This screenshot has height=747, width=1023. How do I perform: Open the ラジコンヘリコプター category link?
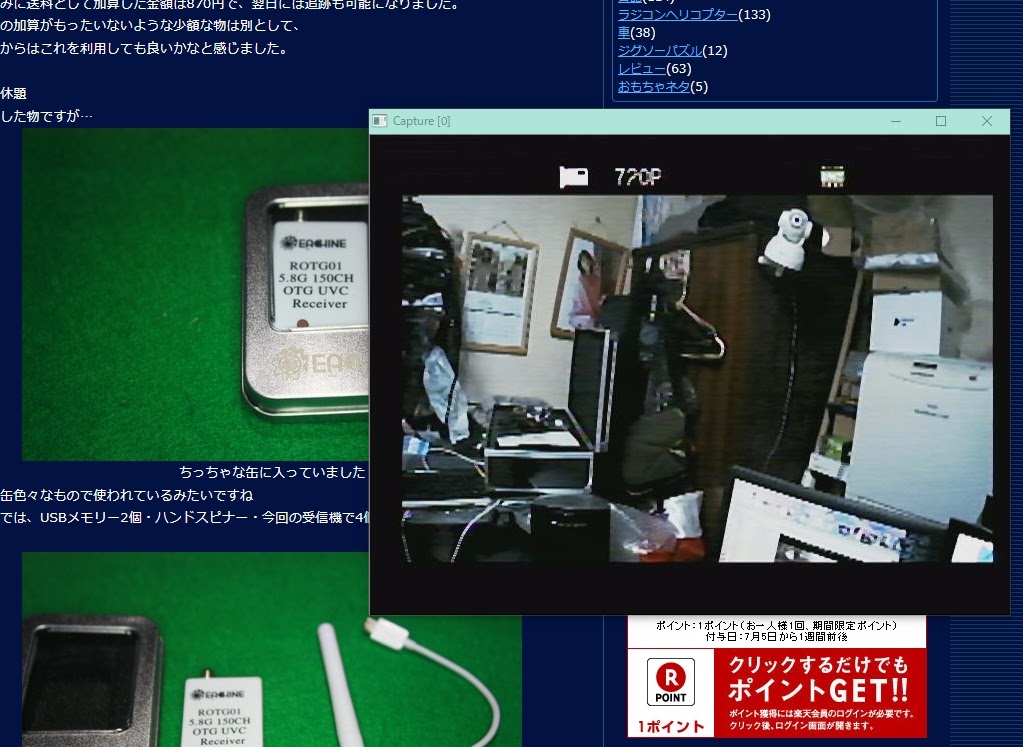[677, 15]
